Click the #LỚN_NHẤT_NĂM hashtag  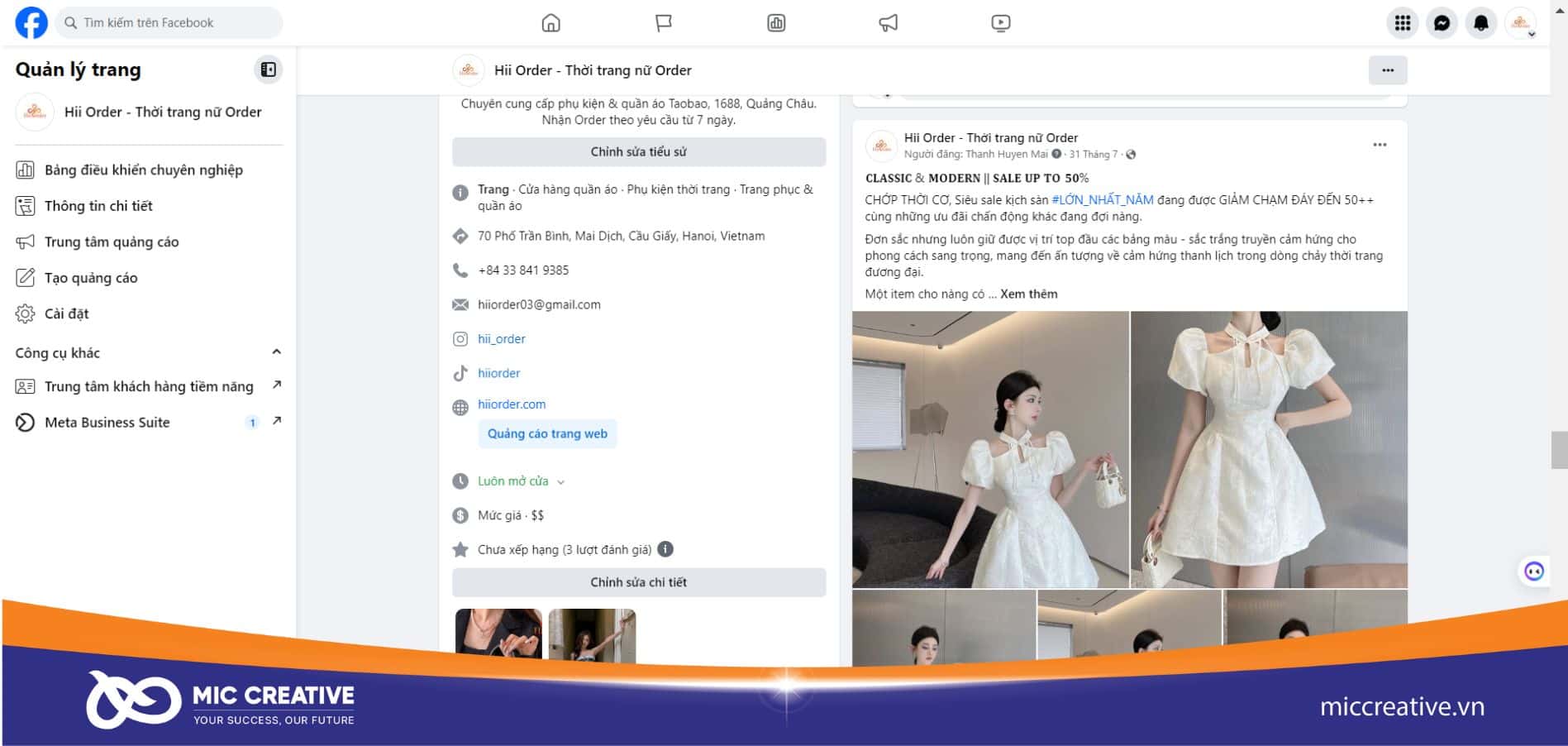tap(1102, 200)
